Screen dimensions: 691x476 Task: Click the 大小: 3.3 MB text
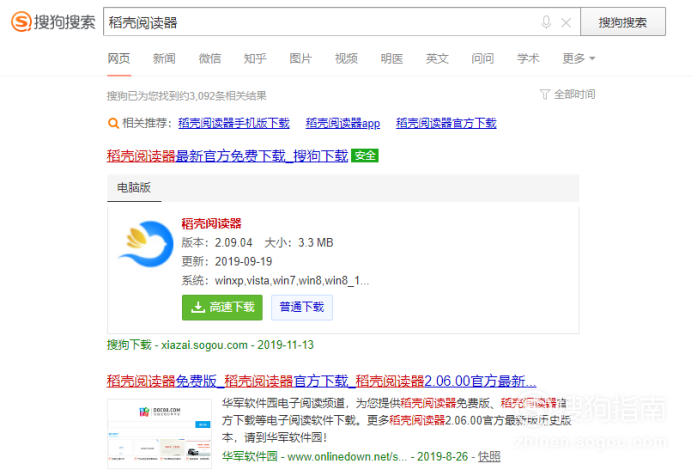tap(299, 243)
